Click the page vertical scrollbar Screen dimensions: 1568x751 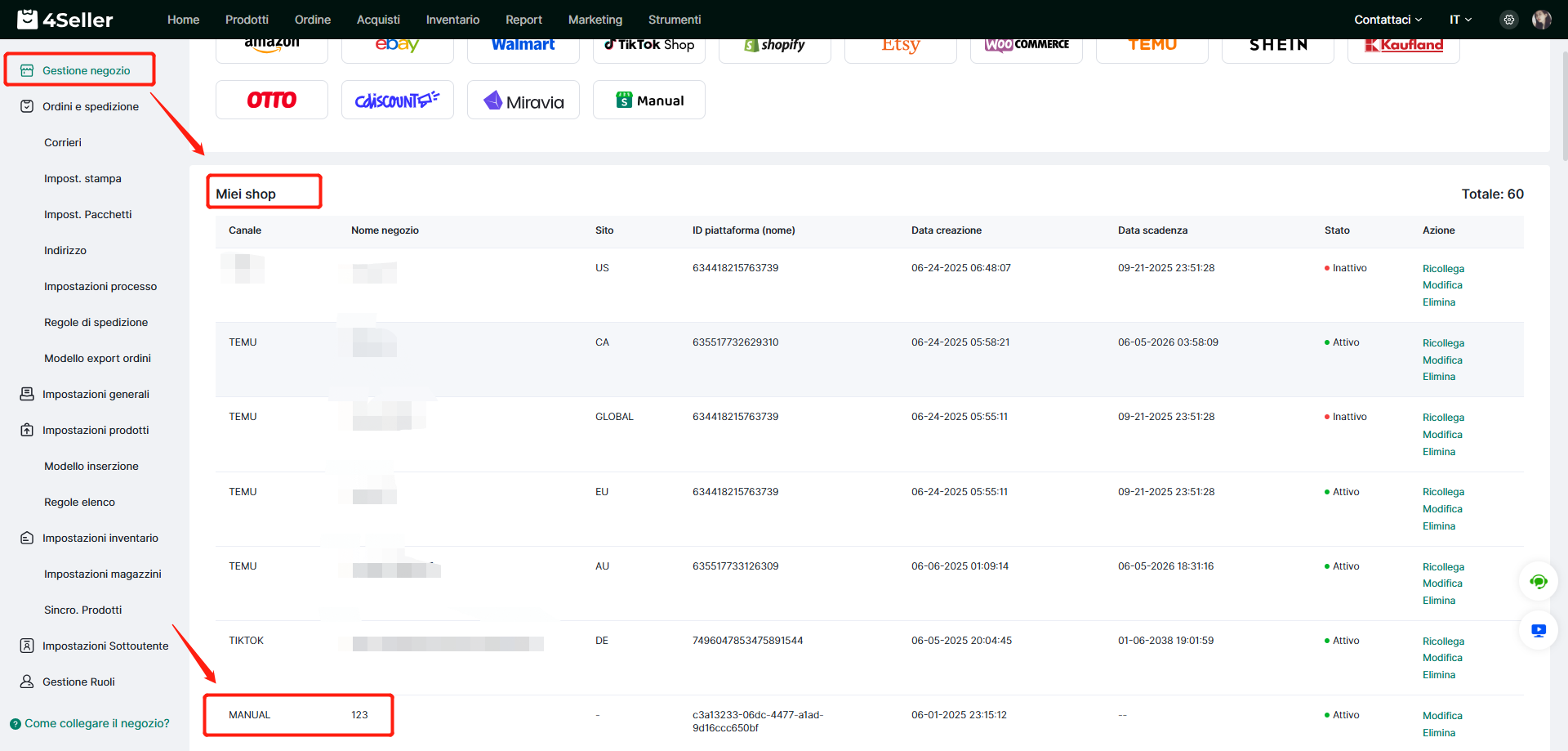click(x=1564, y=106)
